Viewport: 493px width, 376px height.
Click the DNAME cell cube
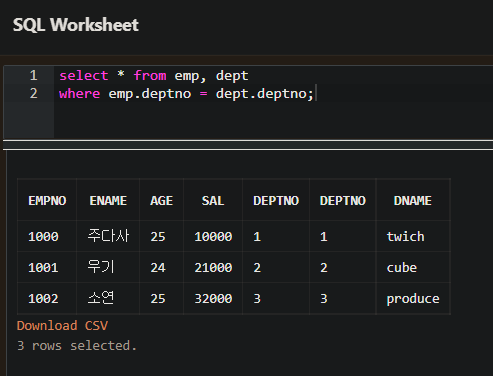[x=413, y=267]
